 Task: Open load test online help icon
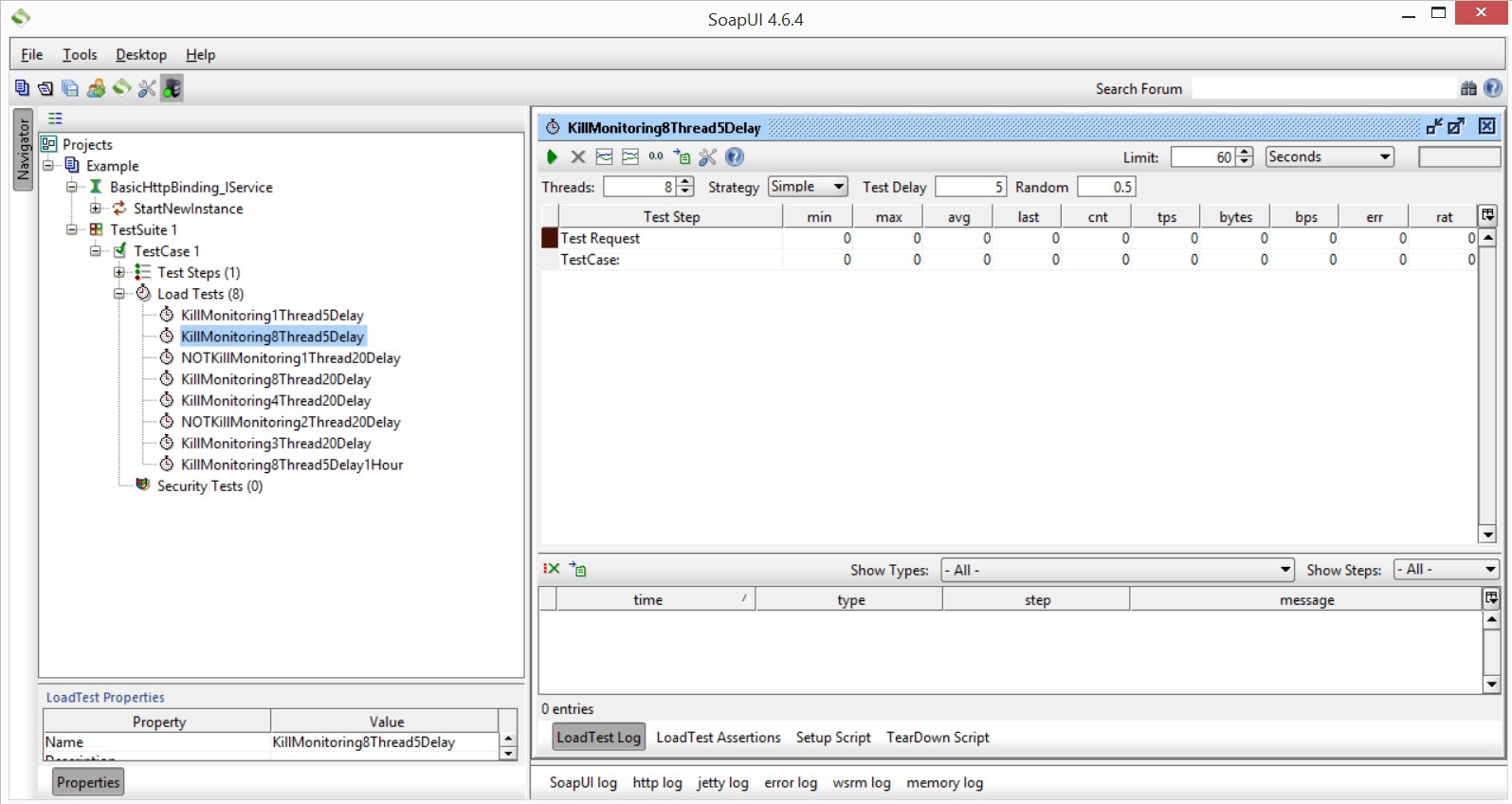pos(735,157)
